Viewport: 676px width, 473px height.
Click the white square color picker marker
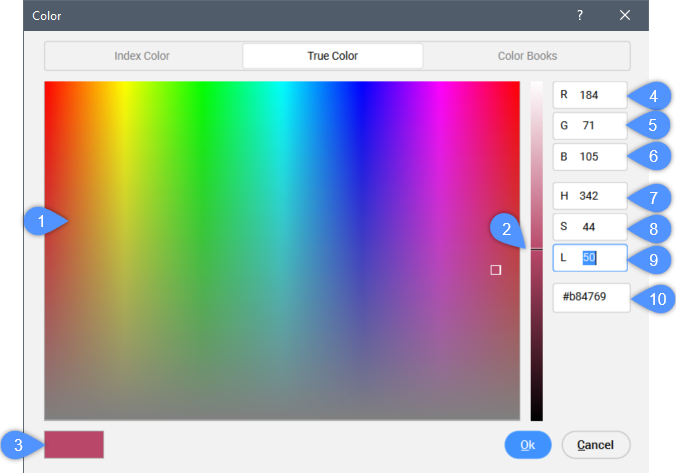tap(495, 270)
